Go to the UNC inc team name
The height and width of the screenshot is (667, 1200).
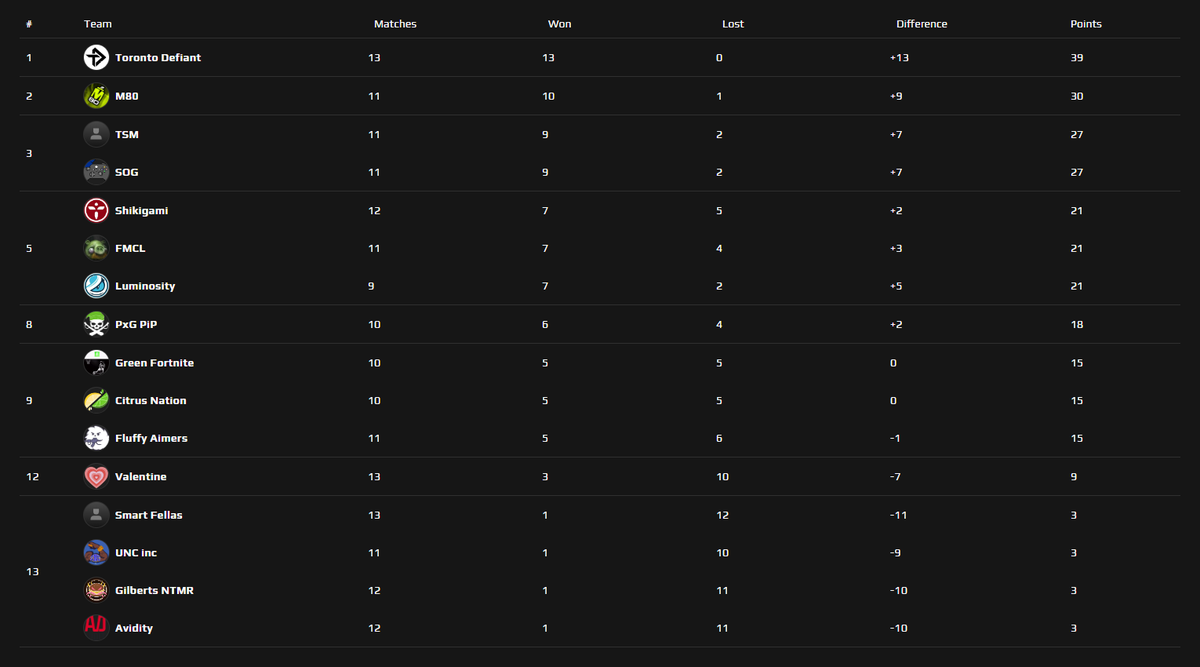pos(136,552)
